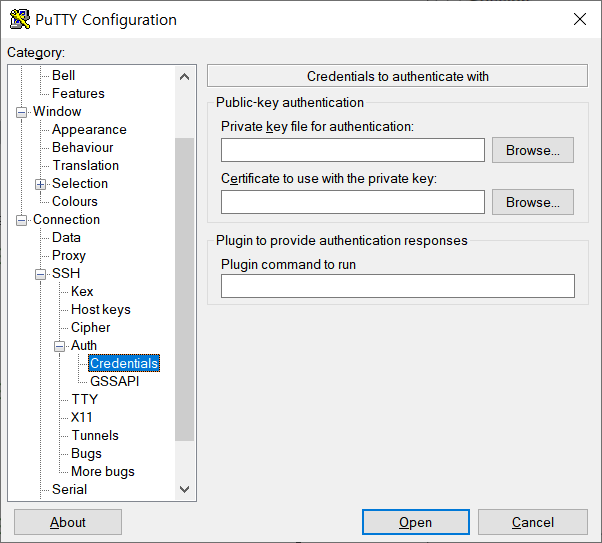Browse for a private key file

[533, 150]
